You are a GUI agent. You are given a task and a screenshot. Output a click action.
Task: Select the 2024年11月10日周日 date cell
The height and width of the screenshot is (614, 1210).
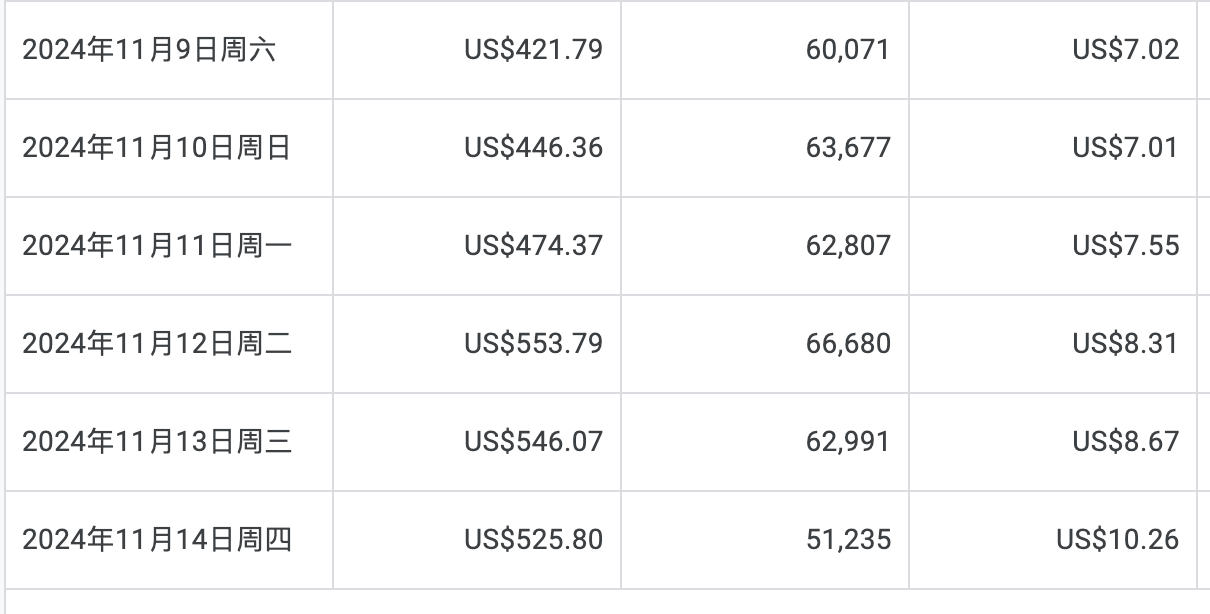[169, 148]
